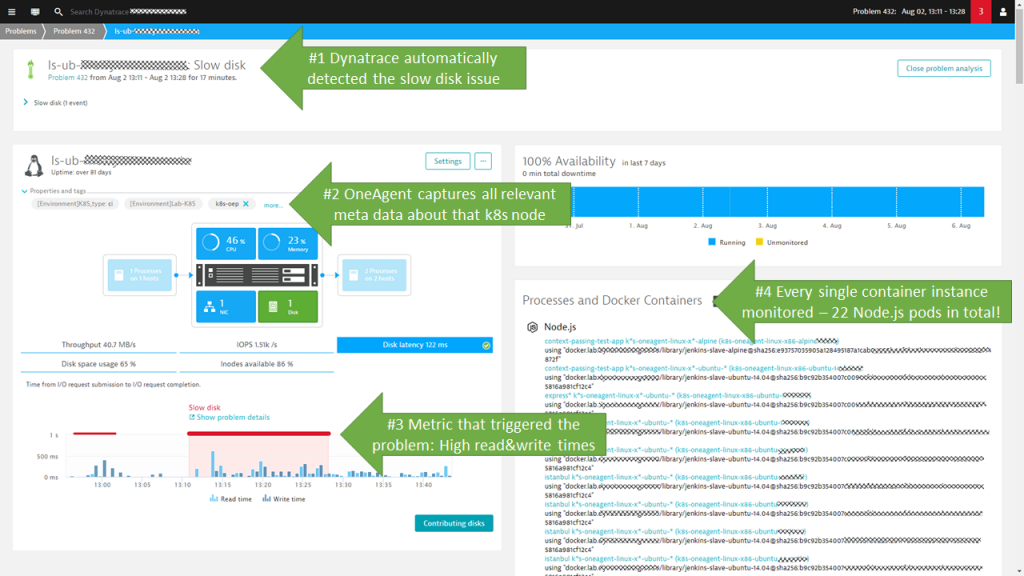
Task: Open the red open-problems counter badge
Action: [x=980, y=12]
